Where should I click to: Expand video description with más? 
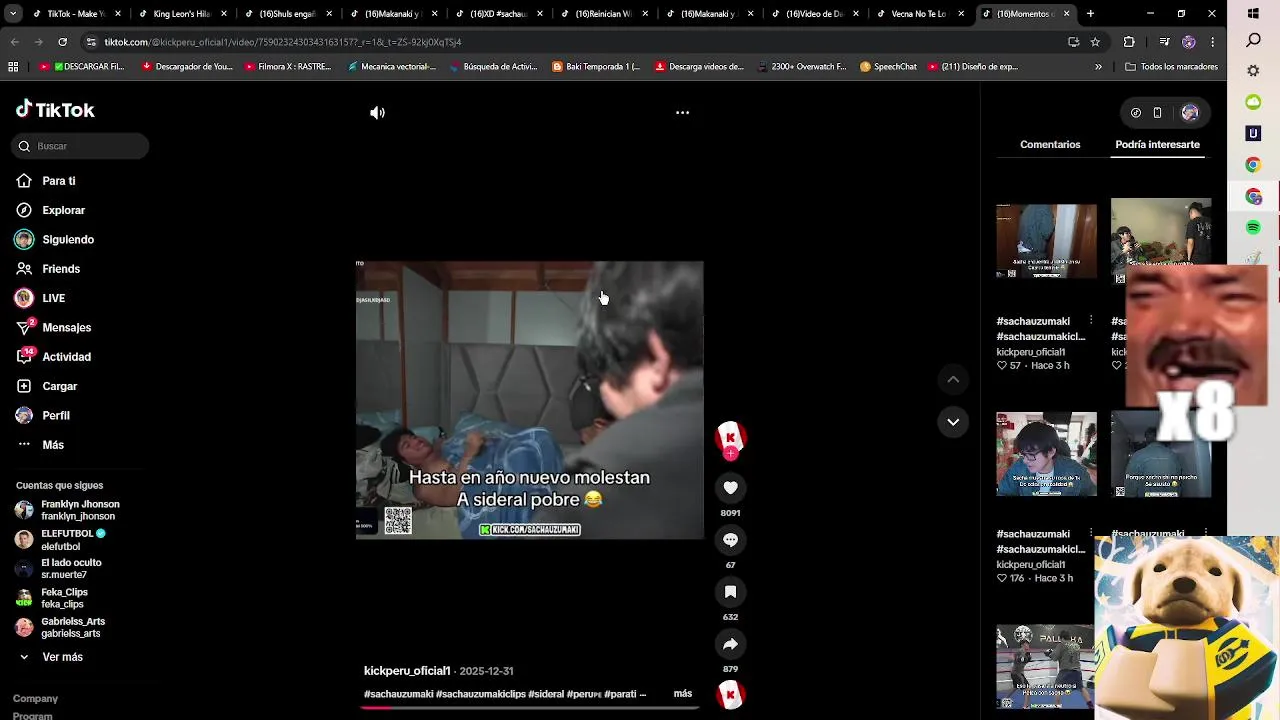[683, 693]
